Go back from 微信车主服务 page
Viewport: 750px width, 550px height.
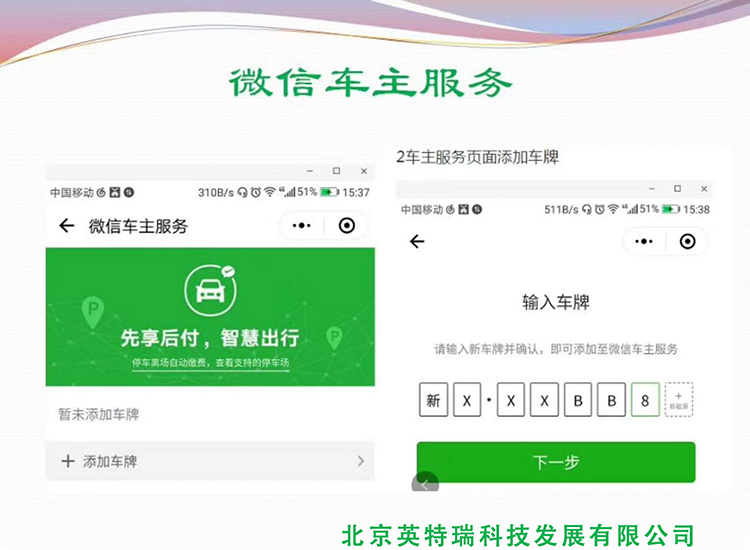[x=66, y=225]
